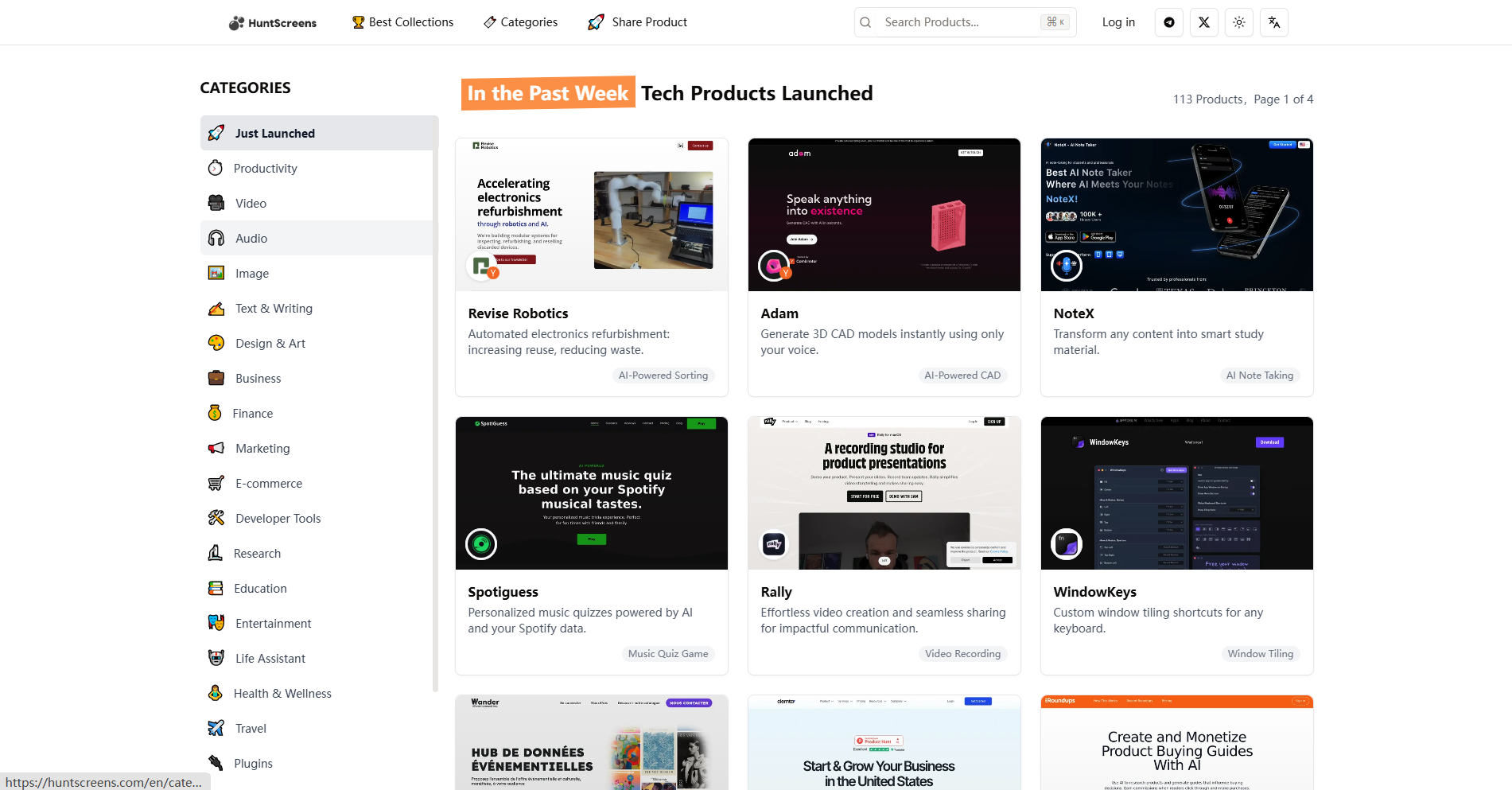Select the Travel airplane icon
Viewport: 1512px width, 790px height.
(216, 728)
